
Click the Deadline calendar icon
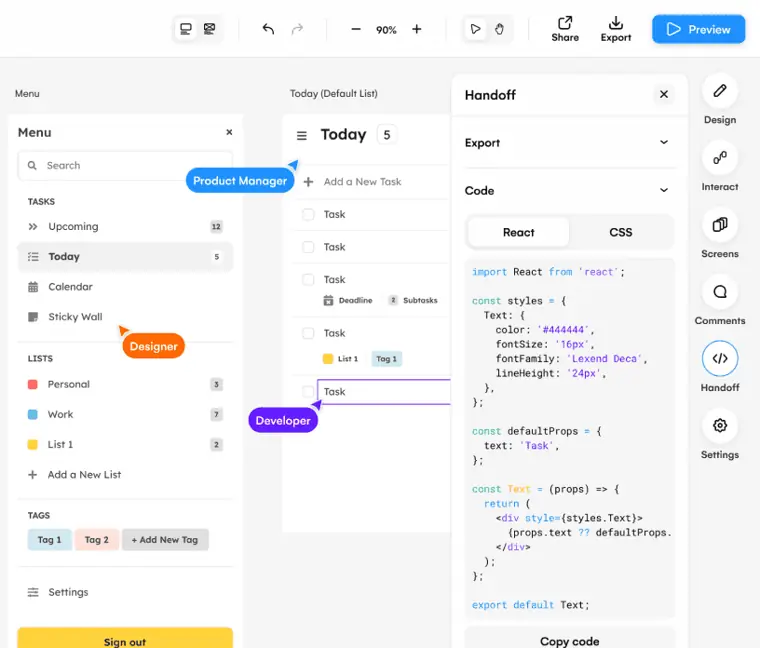point(328,300)
